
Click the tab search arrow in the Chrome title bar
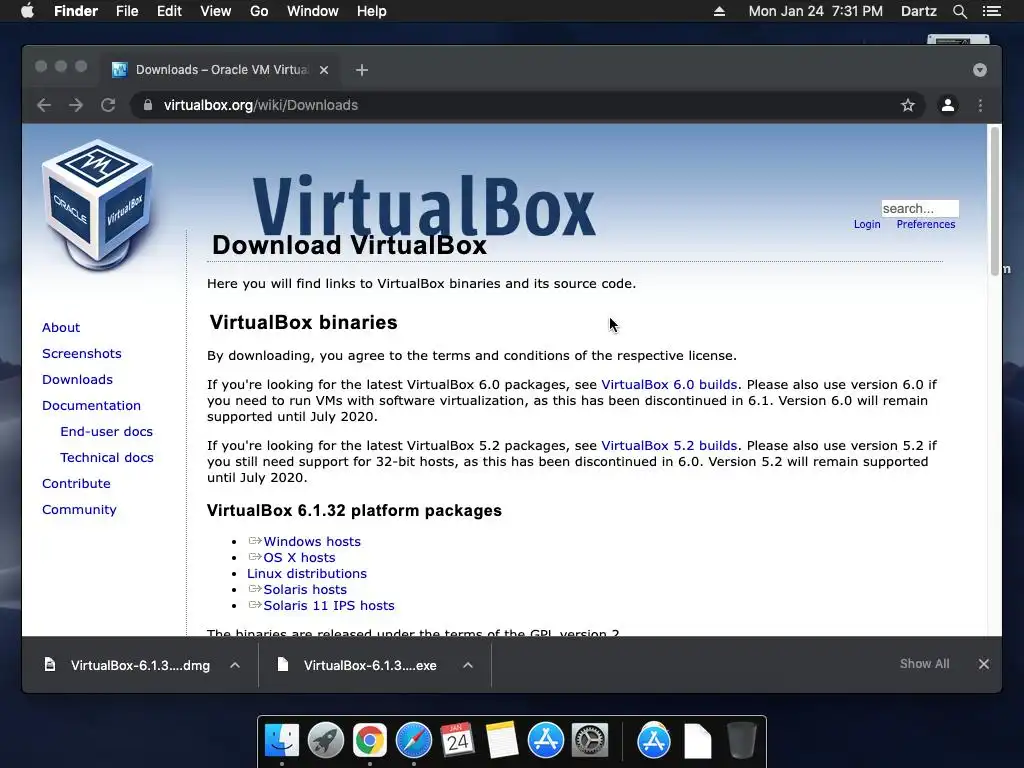[x=980, y=70]
